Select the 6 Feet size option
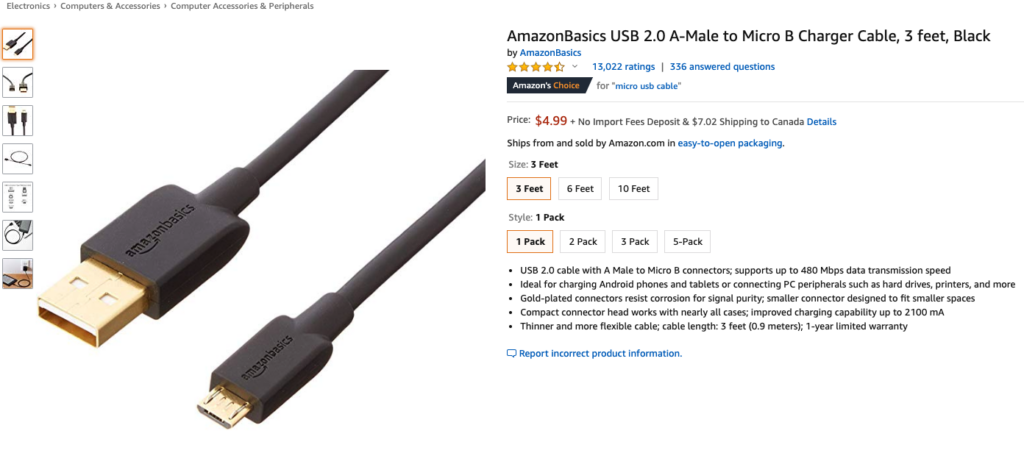 (581, 188)
